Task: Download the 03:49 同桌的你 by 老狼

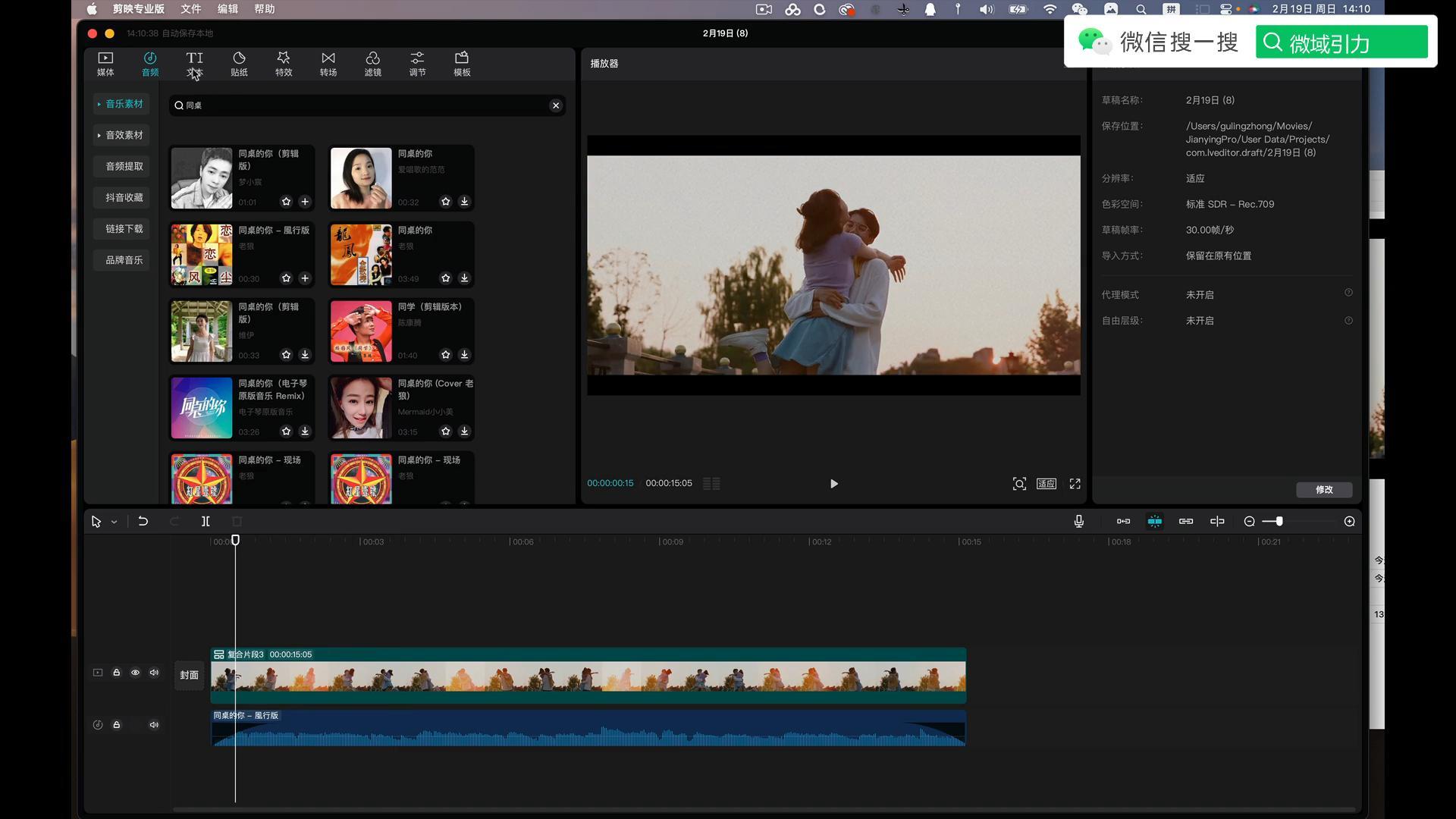Action: point(464,278)
